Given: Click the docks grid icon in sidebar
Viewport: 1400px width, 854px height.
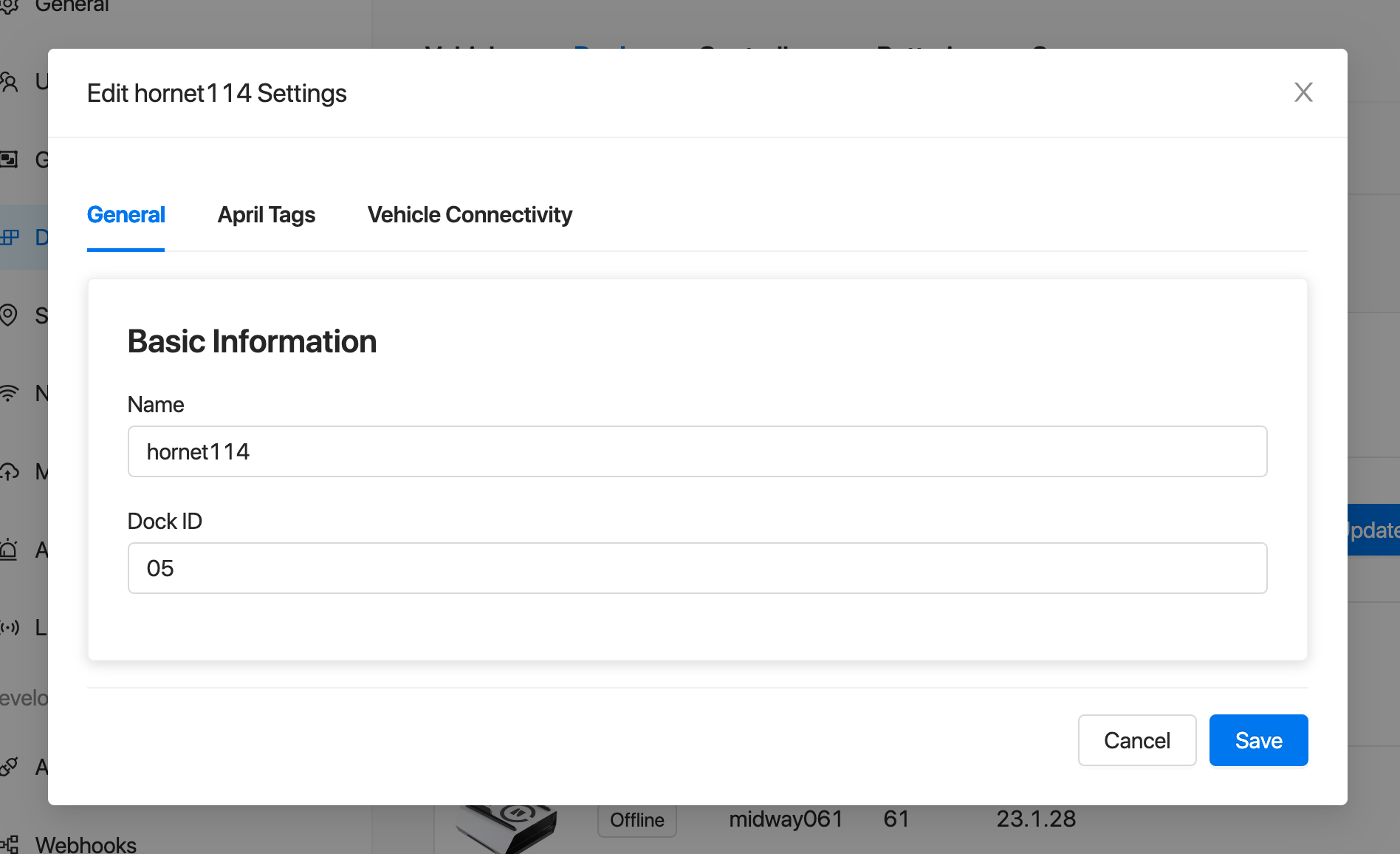Looking at the screenshot, I should point(9,237).
